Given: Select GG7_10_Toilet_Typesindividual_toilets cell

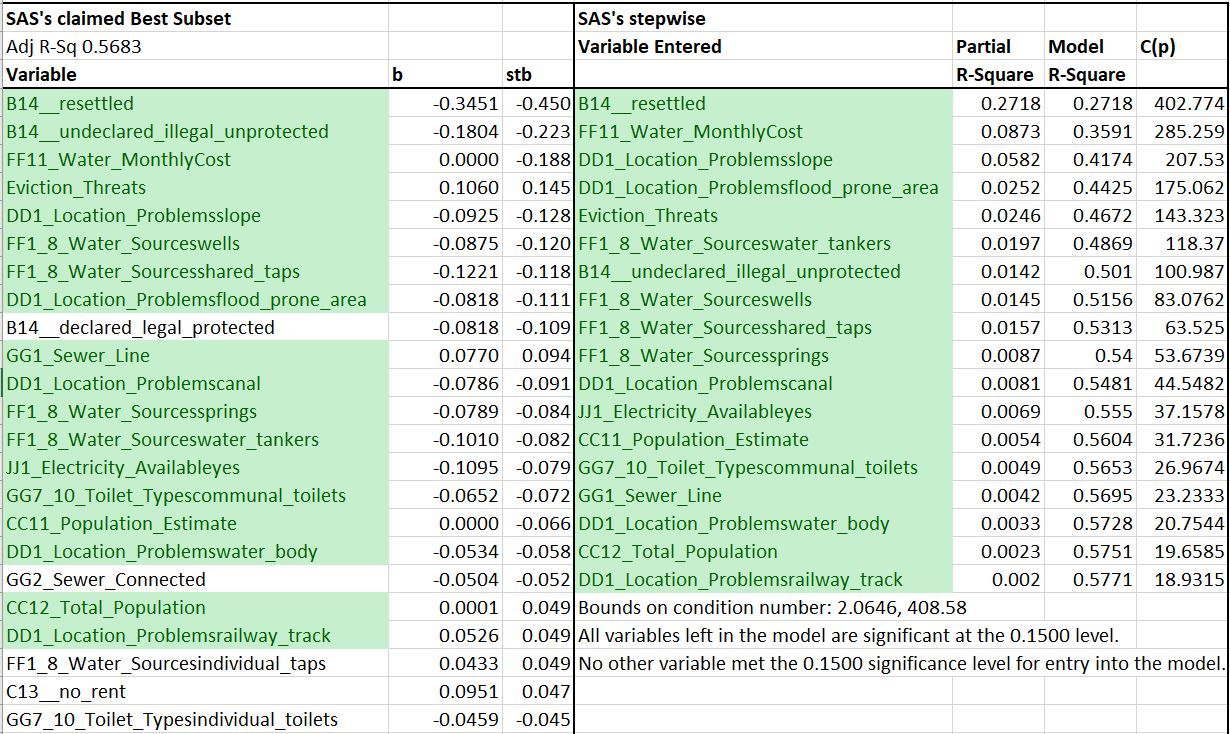Looking at the screenshot, I should pos(172,719).
